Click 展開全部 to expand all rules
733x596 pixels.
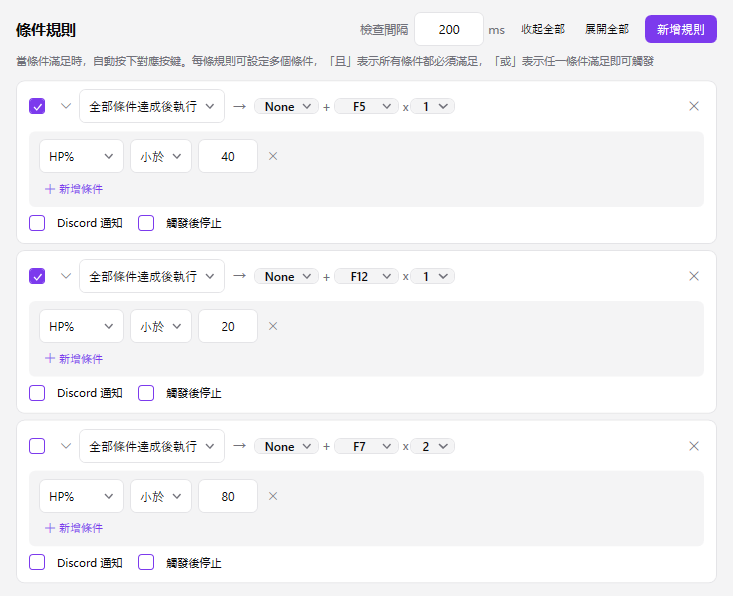[607, 29]
